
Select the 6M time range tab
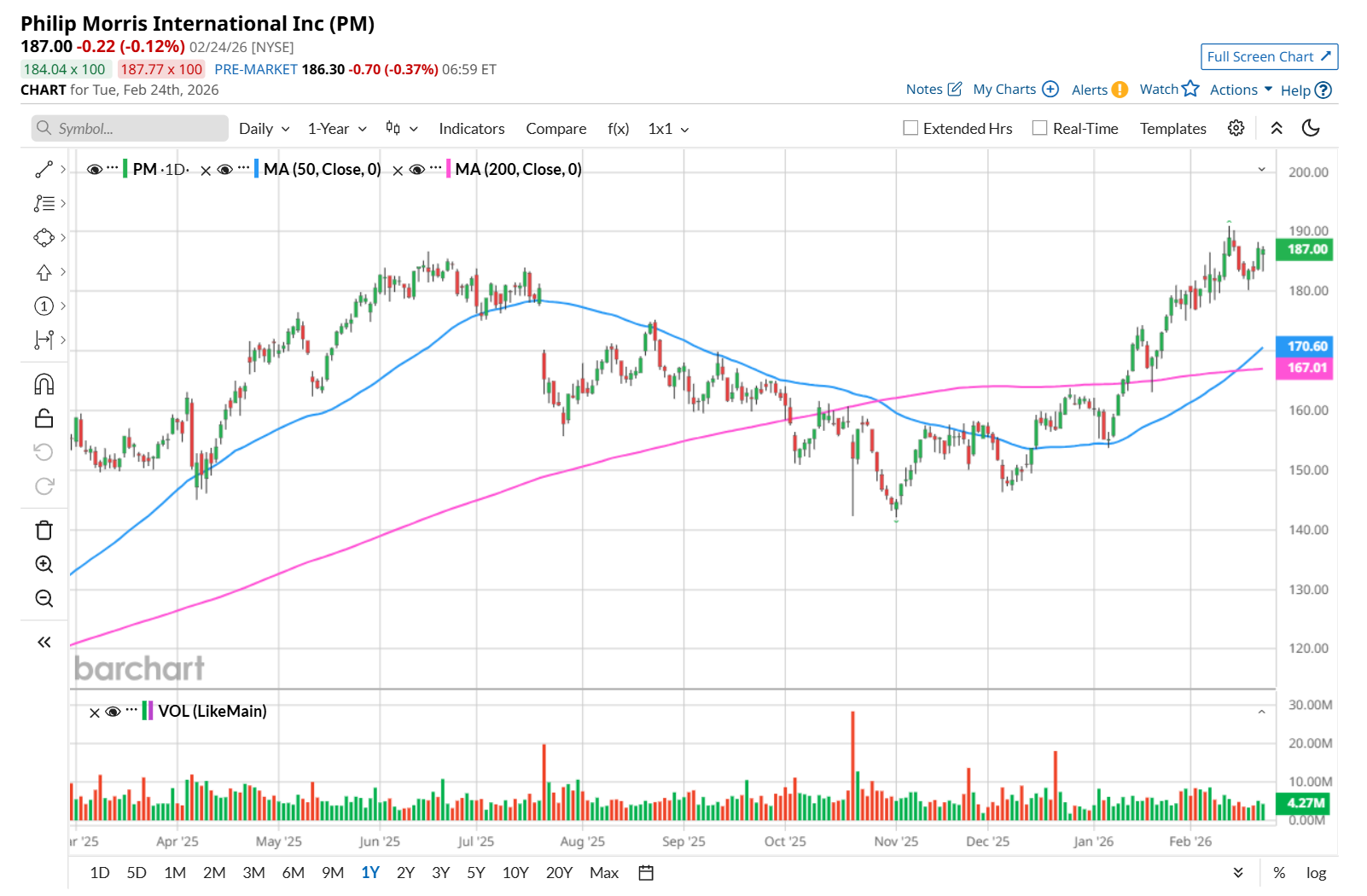click(293, 873)
